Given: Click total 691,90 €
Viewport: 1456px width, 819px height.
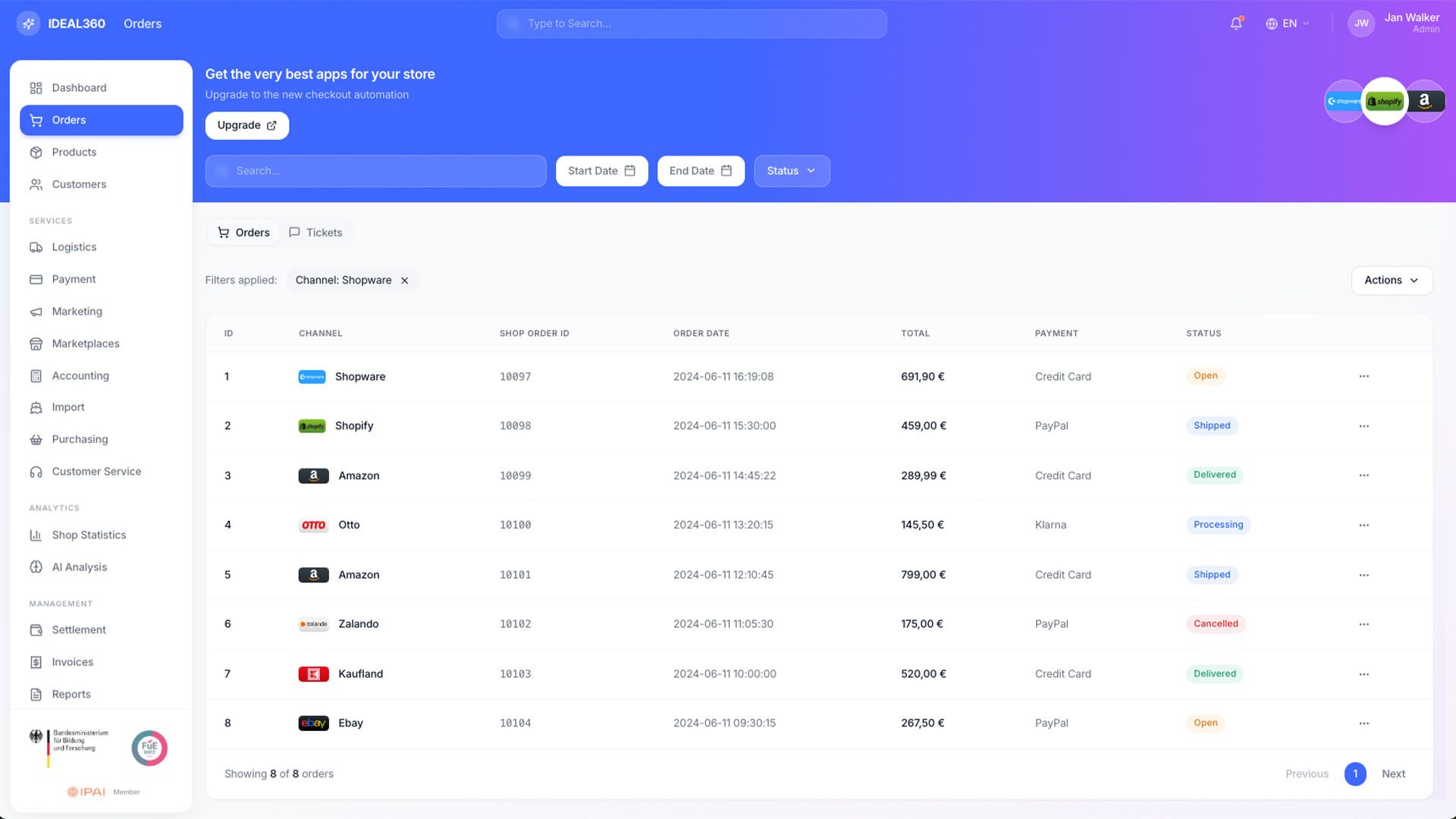Looking at the screenshot, I should (x=922, y=377).
